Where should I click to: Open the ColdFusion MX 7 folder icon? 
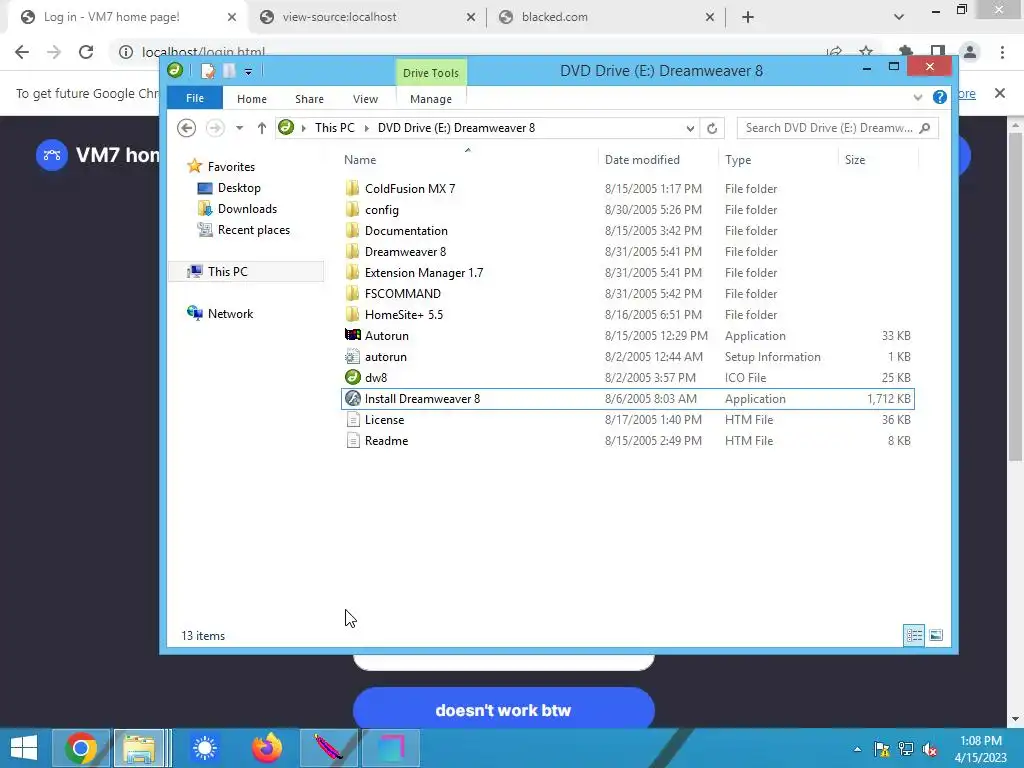(352, 189)
